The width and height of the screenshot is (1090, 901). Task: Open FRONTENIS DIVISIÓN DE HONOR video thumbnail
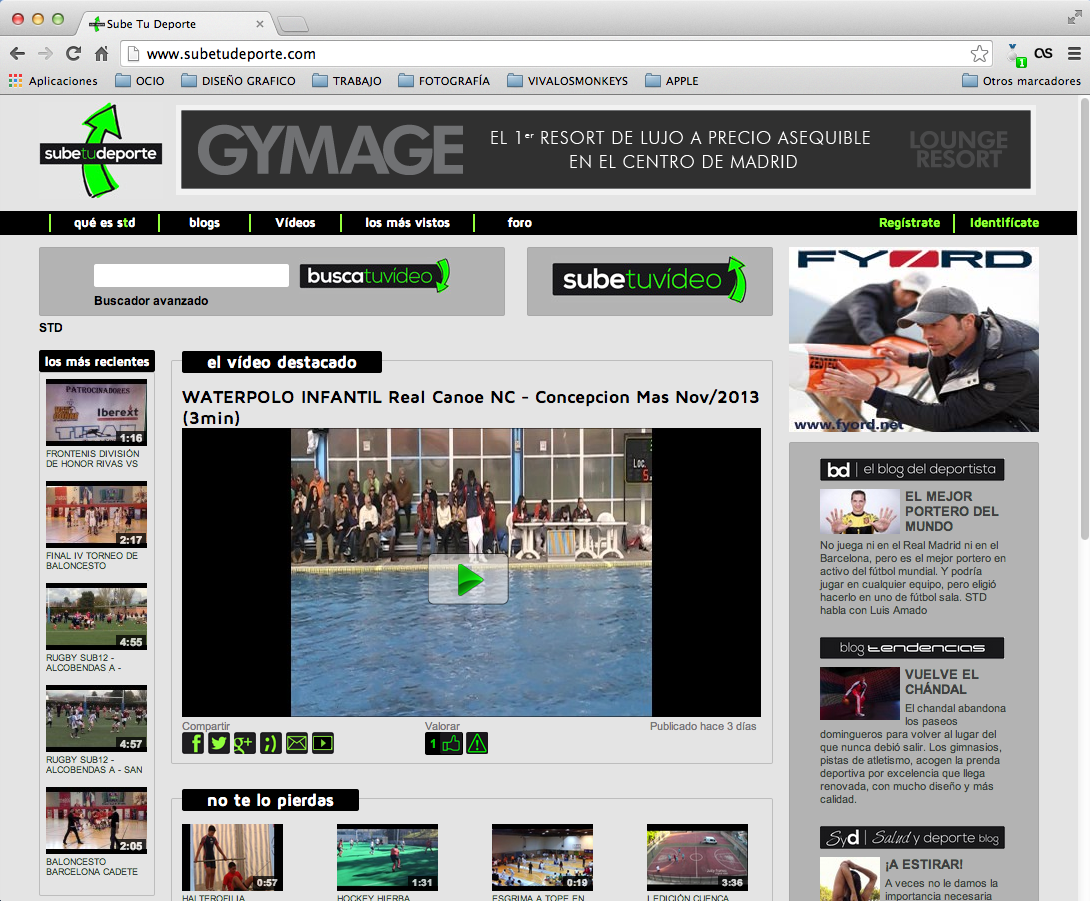tap(97, 412)
